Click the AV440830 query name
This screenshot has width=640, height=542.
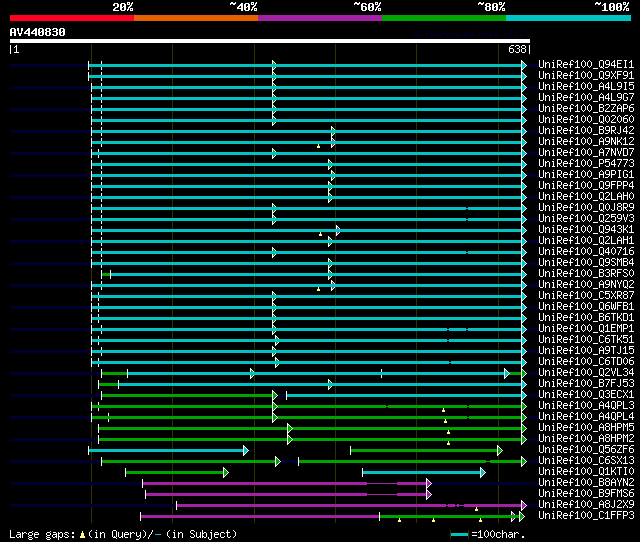click(x=38, y=32)
